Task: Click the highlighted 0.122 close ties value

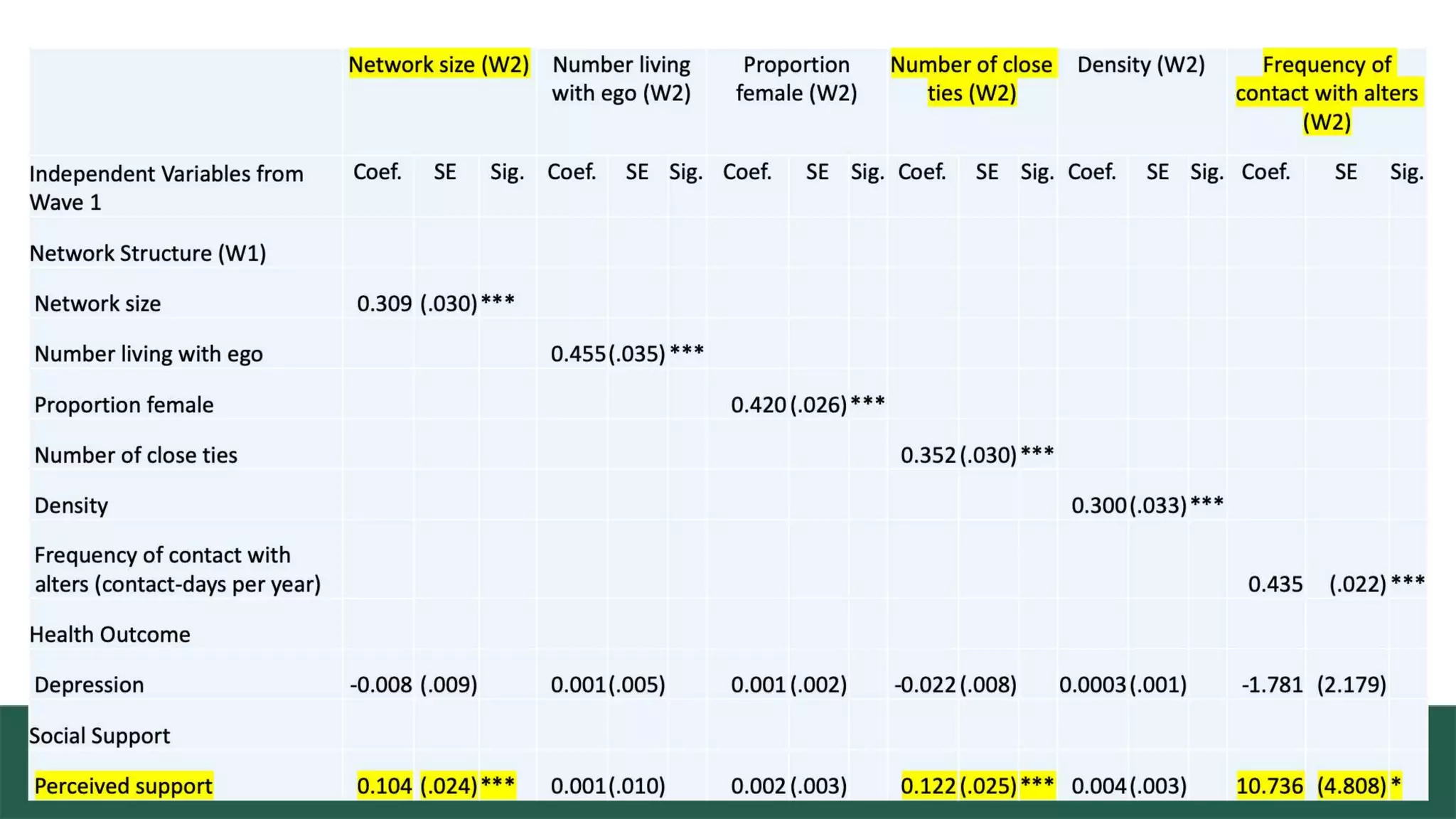Action: click(x=928, y=786)
